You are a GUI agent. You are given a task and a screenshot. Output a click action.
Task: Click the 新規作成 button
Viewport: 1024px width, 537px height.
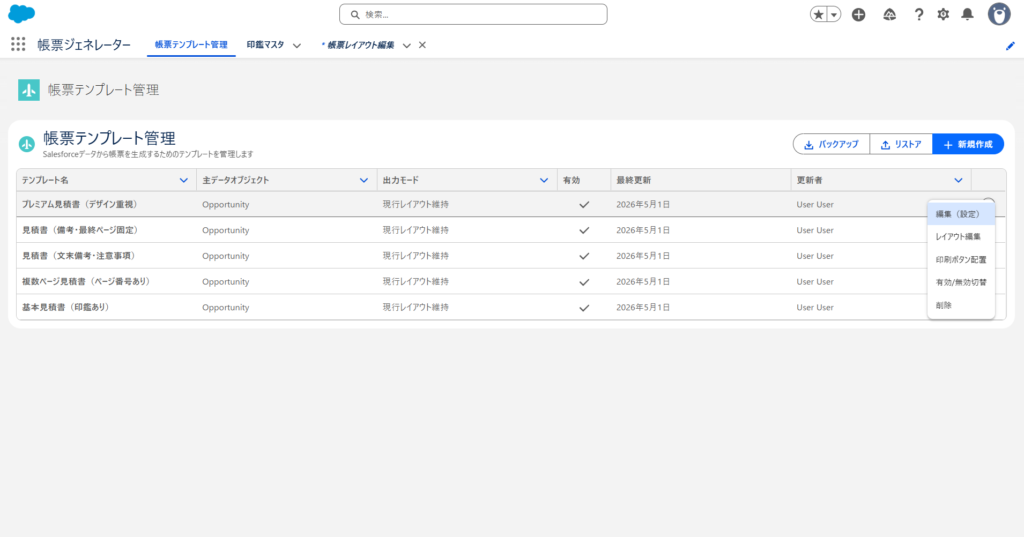tap(968, 144)
